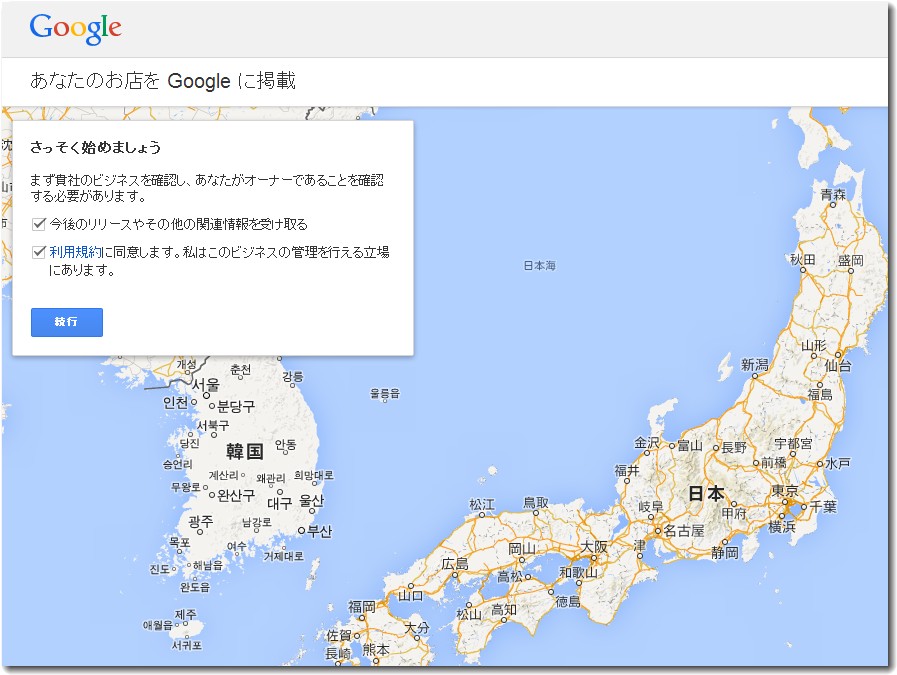The image size is (897, 675).
Task: Click the 千葉 city label
Action: [x=823, y=506]
